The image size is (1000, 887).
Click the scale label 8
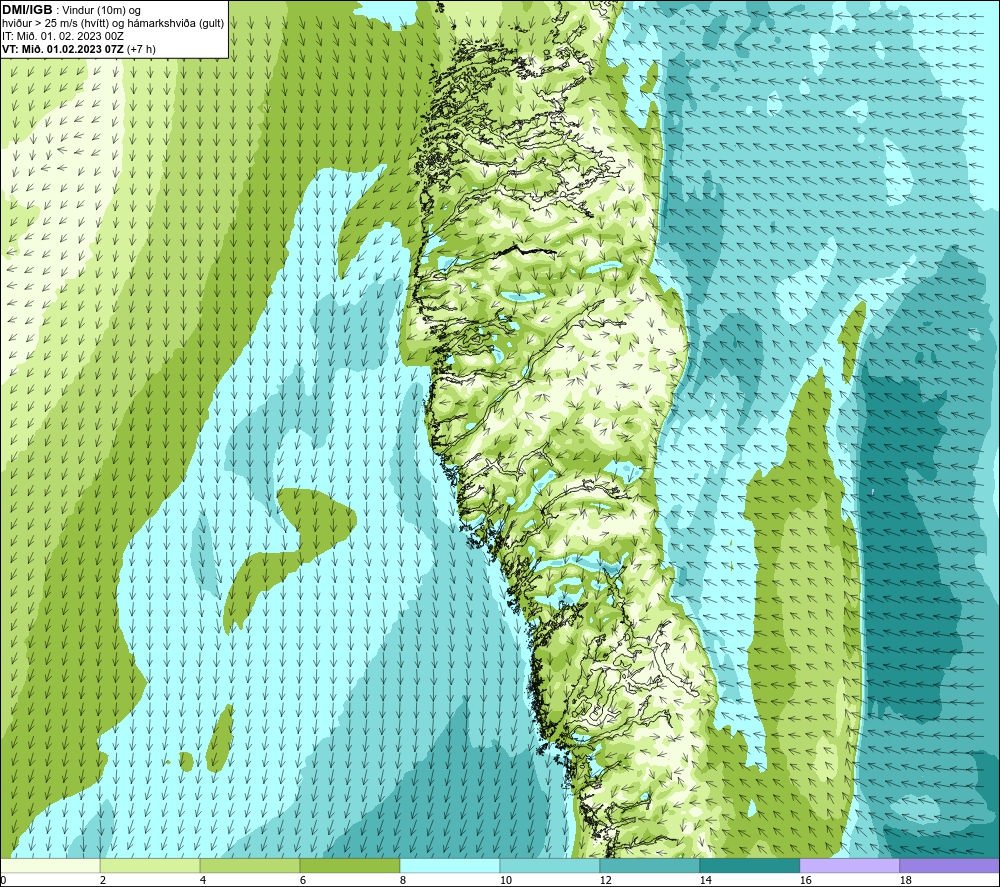(403, 881)
